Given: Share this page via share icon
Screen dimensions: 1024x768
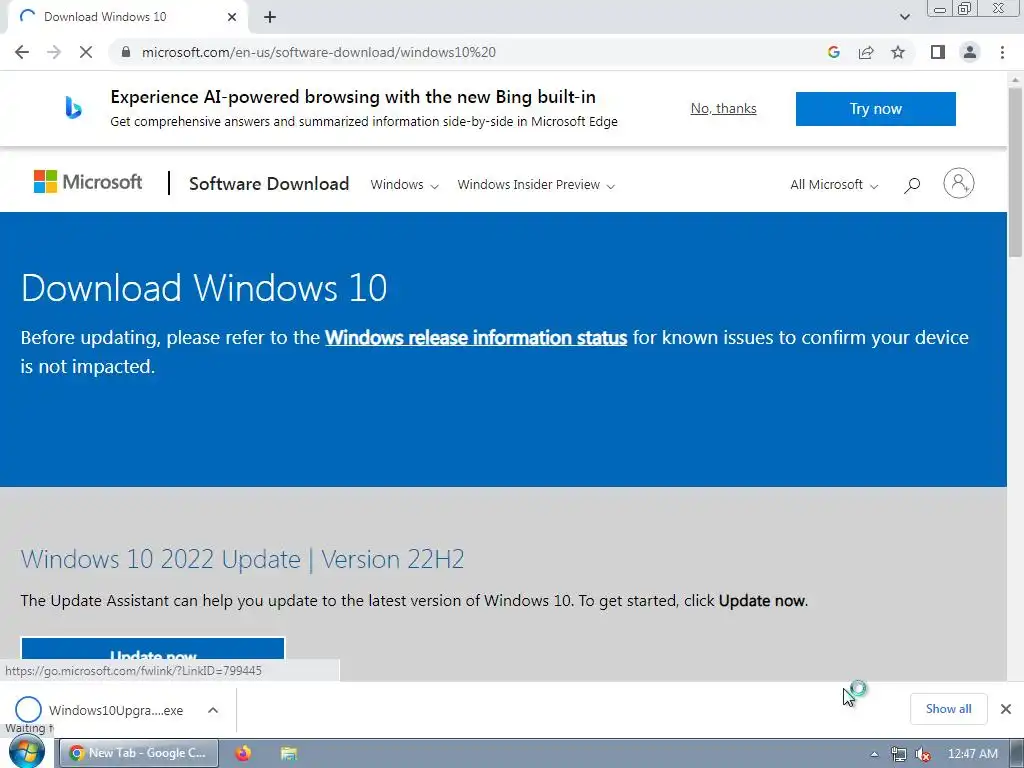Looking at the screenshot, I should click(x=866, y=52).
